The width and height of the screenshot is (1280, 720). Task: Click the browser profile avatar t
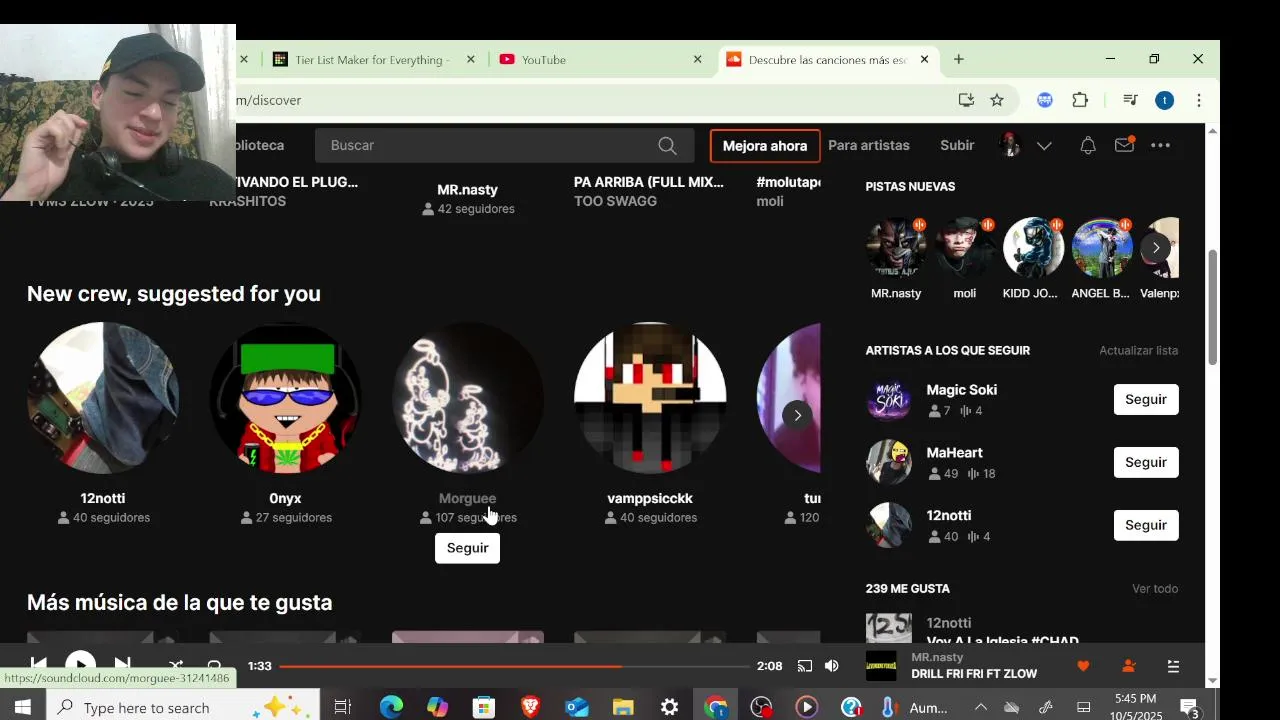pos(1164,100)
